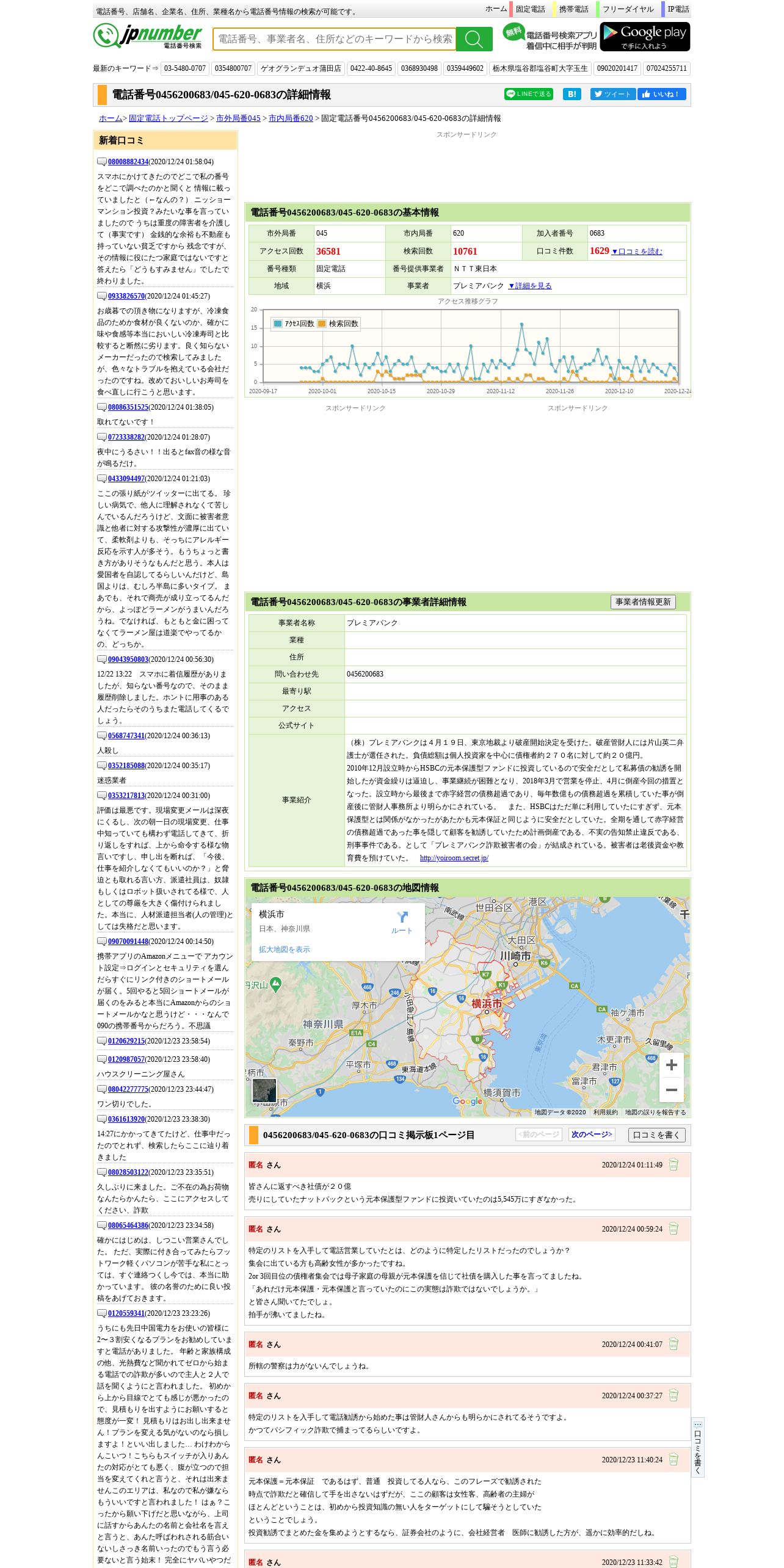Screen dimensions: 784x1568
Task: Open number link 09043950803
Action: 128,659
